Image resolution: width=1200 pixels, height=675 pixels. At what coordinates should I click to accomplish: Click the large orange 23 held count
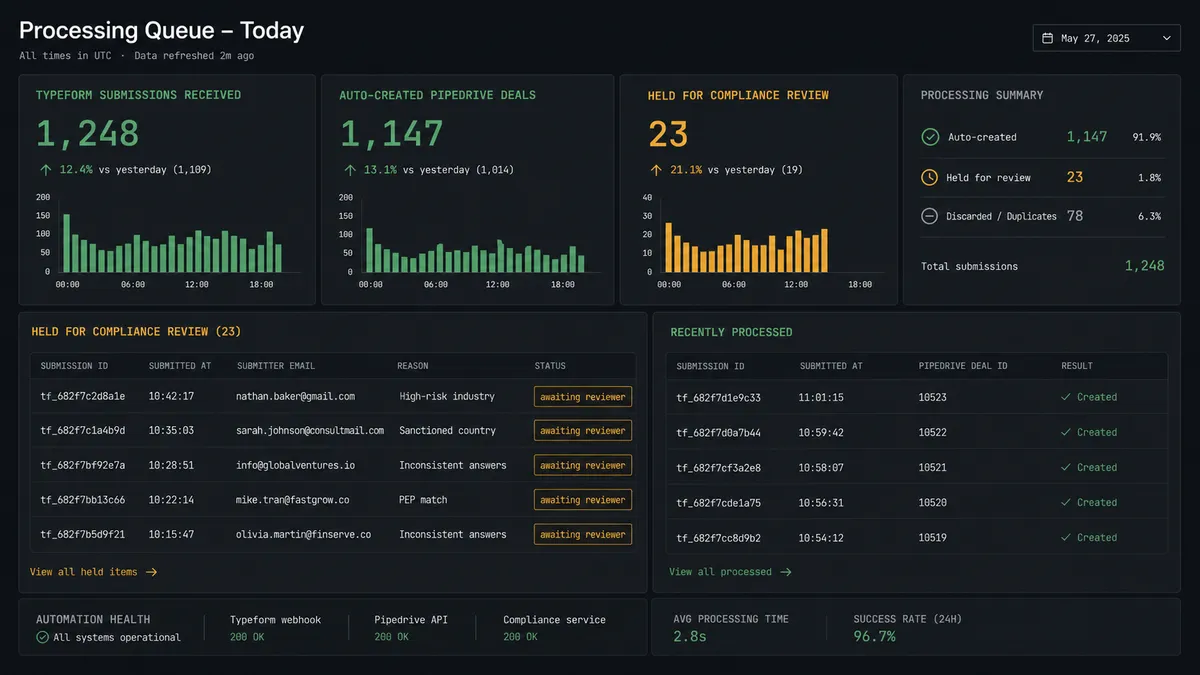pos(670,134)
